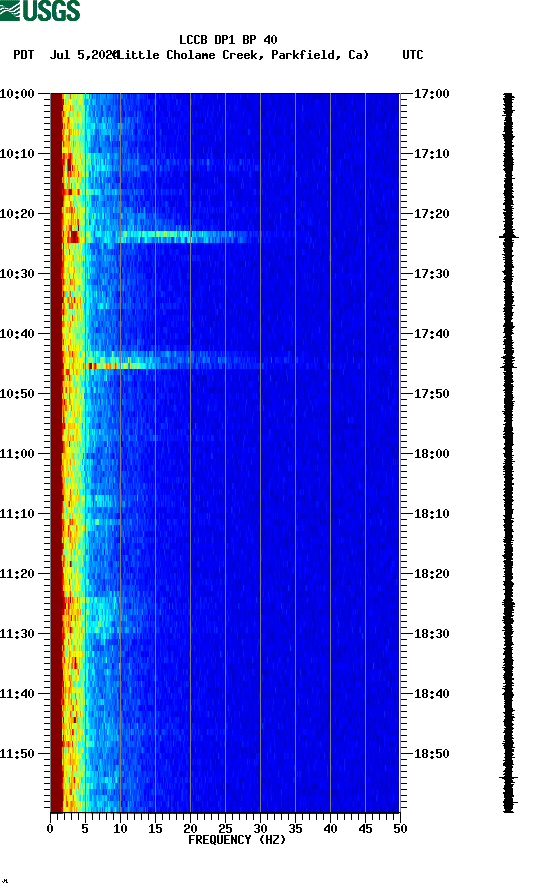
Task: Click the 11:30 PDT time label
Action: 17,634
